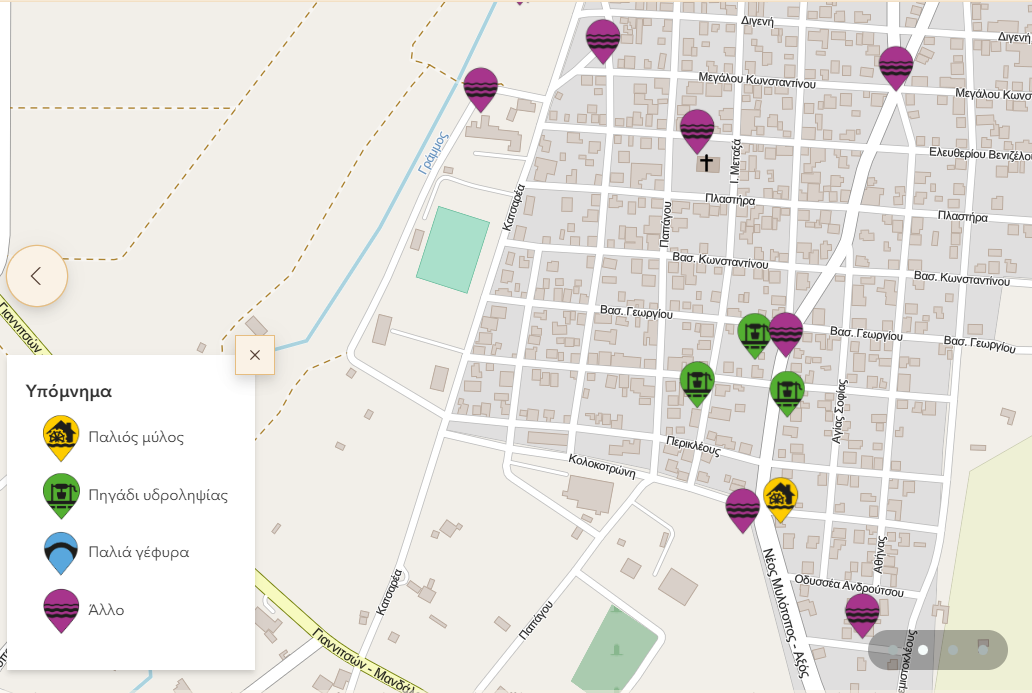Click green well marker nearest Περικλέους street label
Image resolution: width=1032 pixels, height=693 pixels.
coord(697,381)
